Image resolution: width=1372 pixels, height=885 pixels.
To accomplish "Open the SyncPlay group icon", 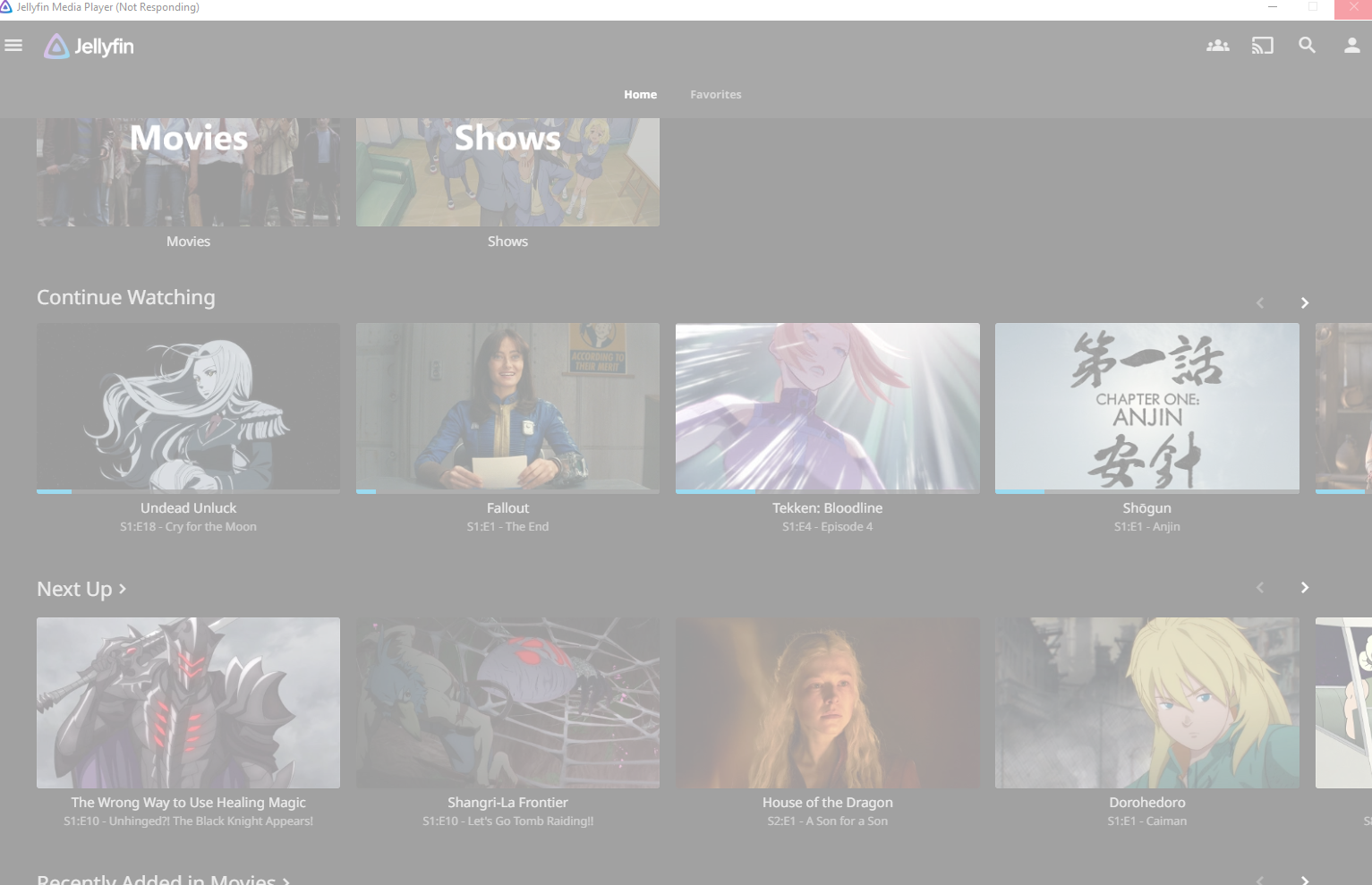I will pos(1217,46).
